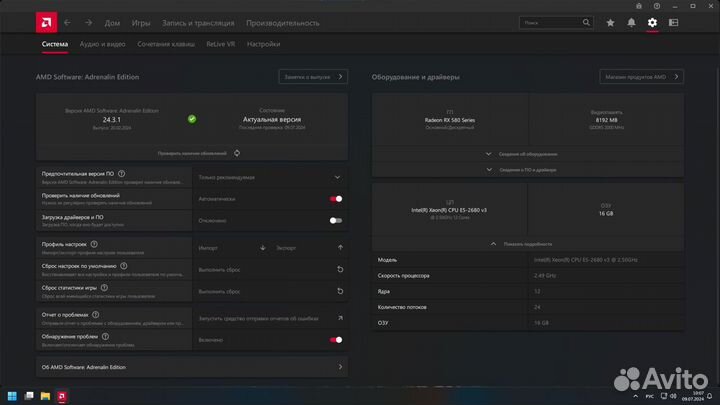This screenshot has width=720, height=405.
Task: Open the Дом menu
Action: [x=112, y=23]
